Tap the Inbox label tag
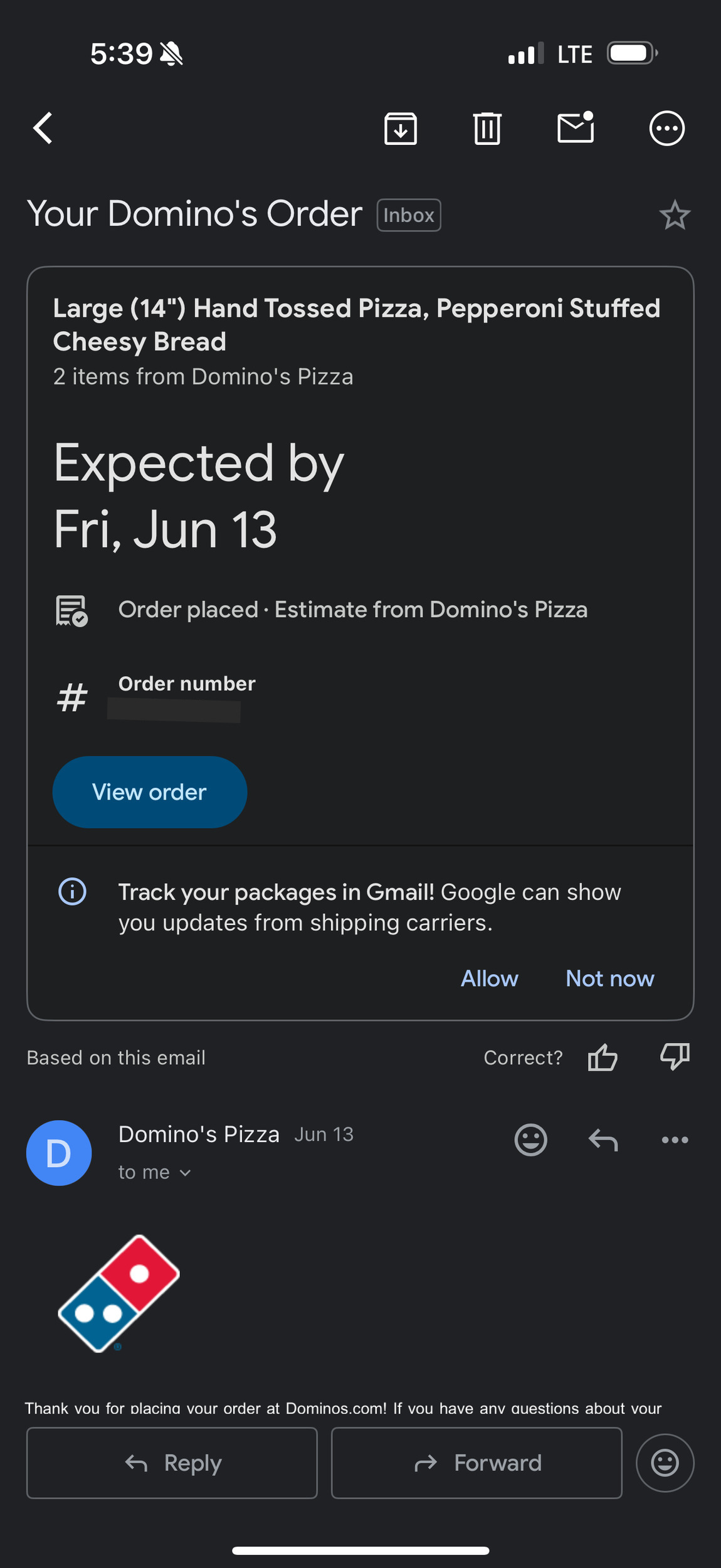 tap(409, 215)
